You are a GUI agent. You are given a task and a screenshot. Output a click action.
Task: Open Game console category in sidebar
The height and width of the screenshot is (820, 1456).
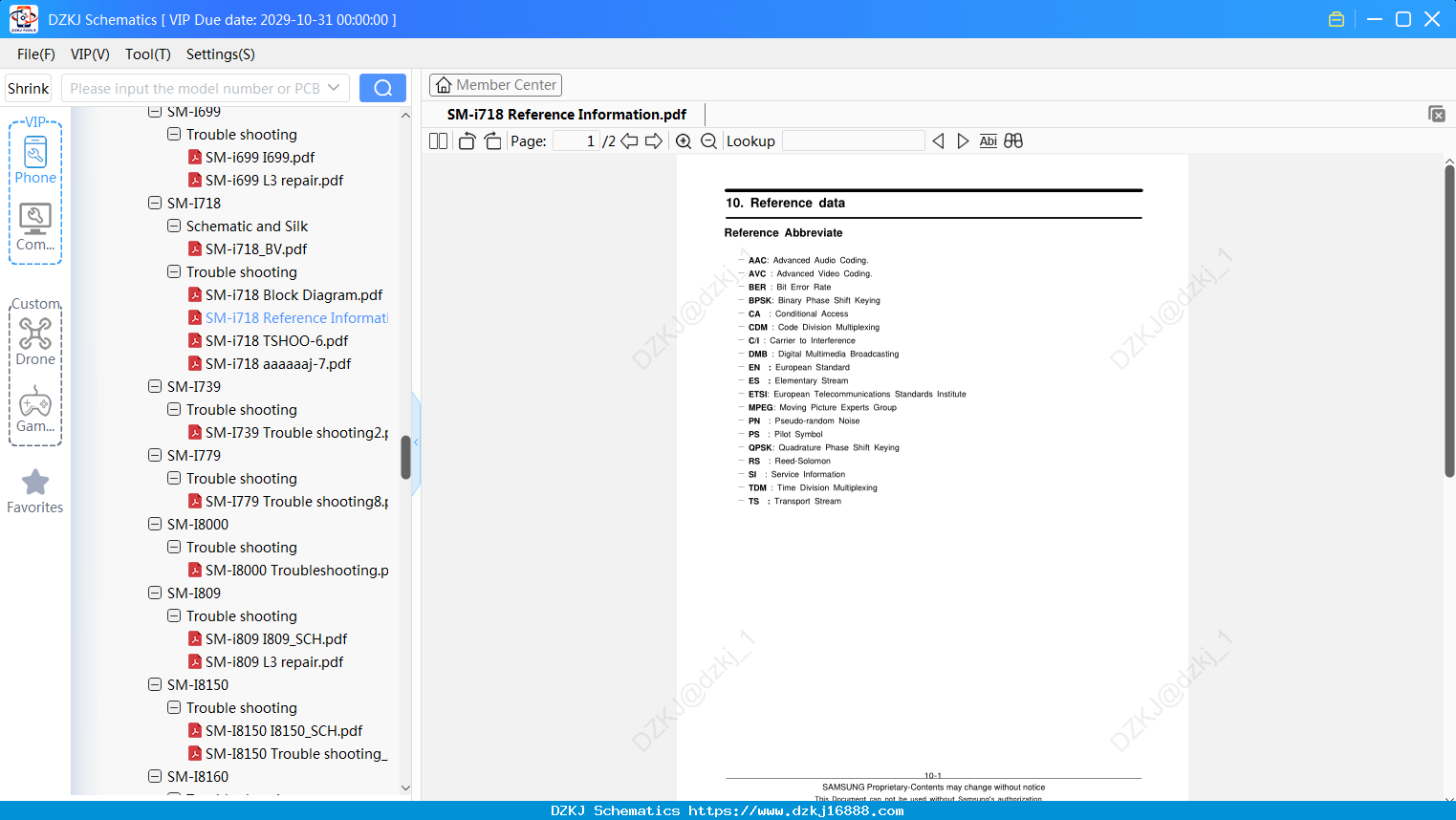tap(35, 409)
